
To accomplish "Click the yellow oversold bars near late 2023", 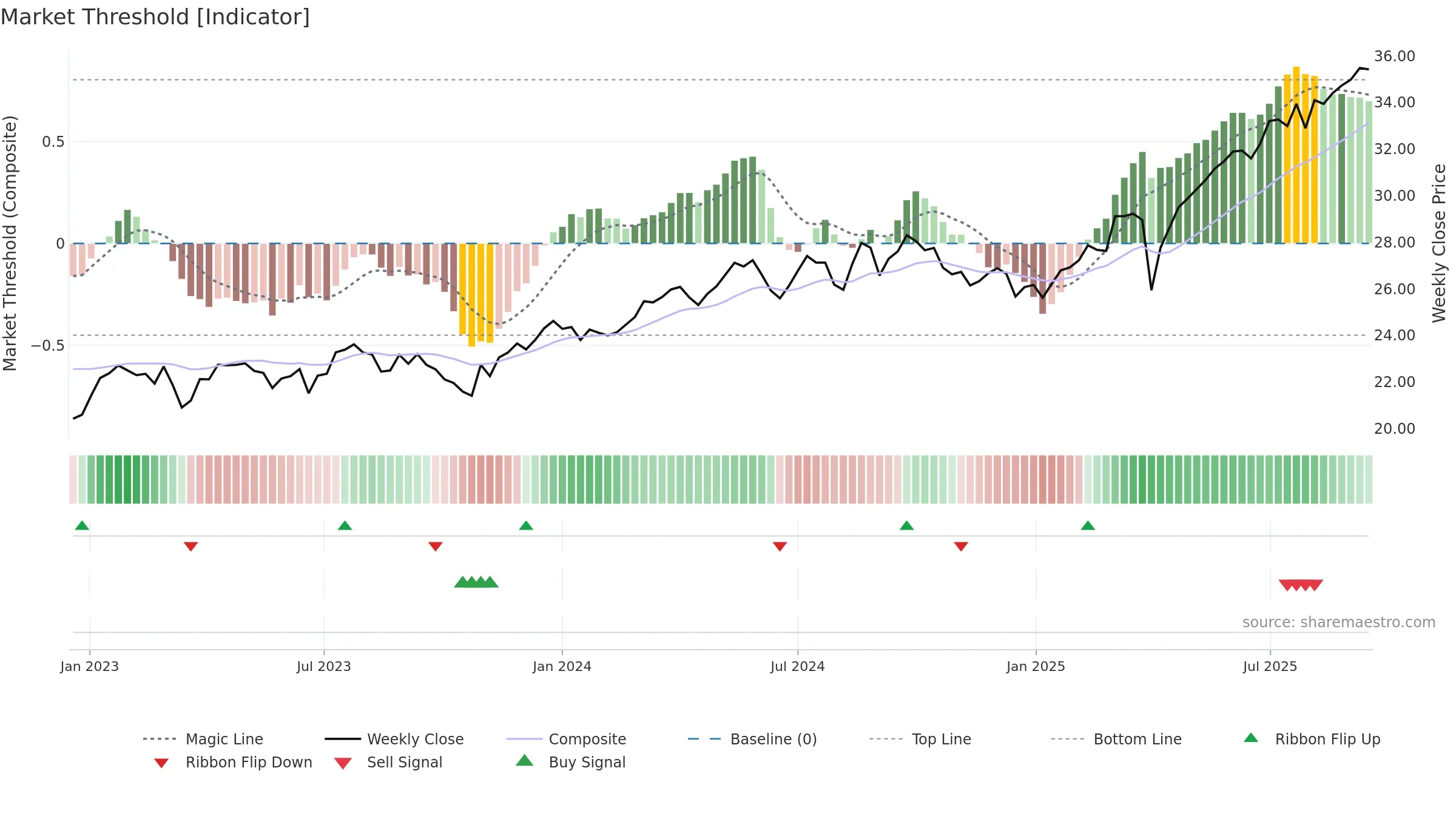I will (x=476, y=294).
